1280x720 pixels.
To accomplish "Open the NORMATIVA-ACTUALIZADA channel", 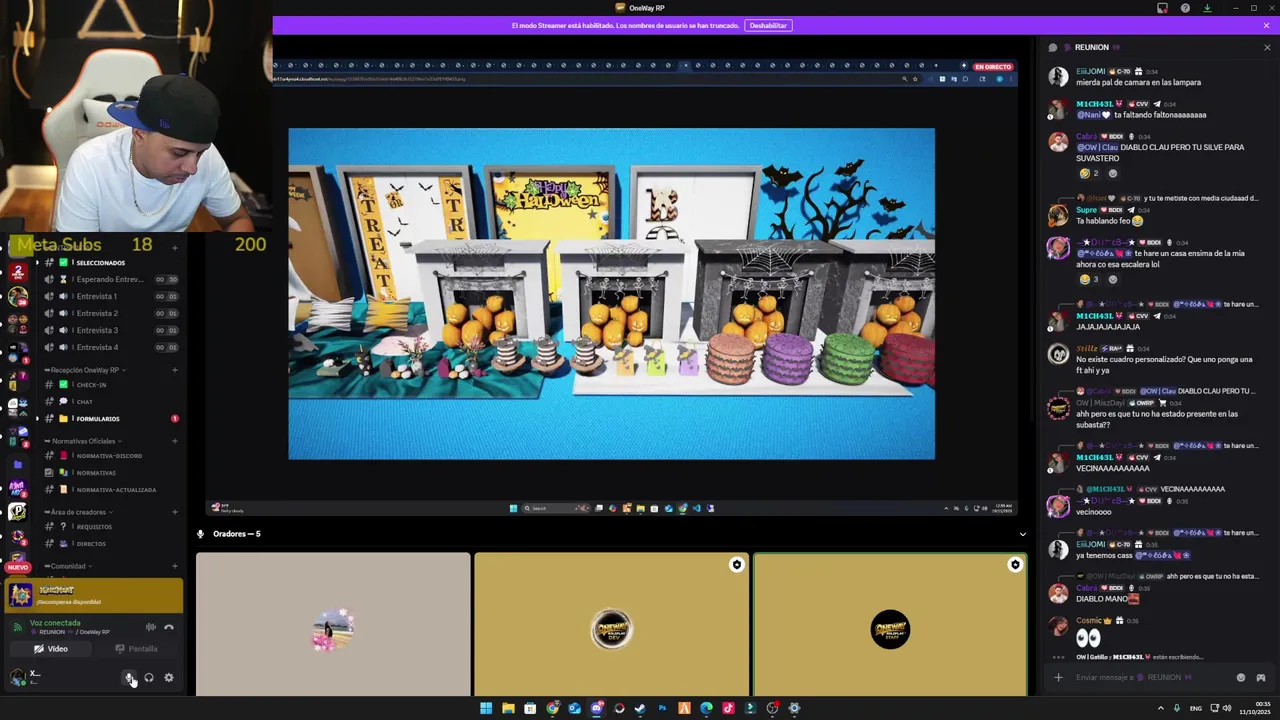I will click(110, 490).
